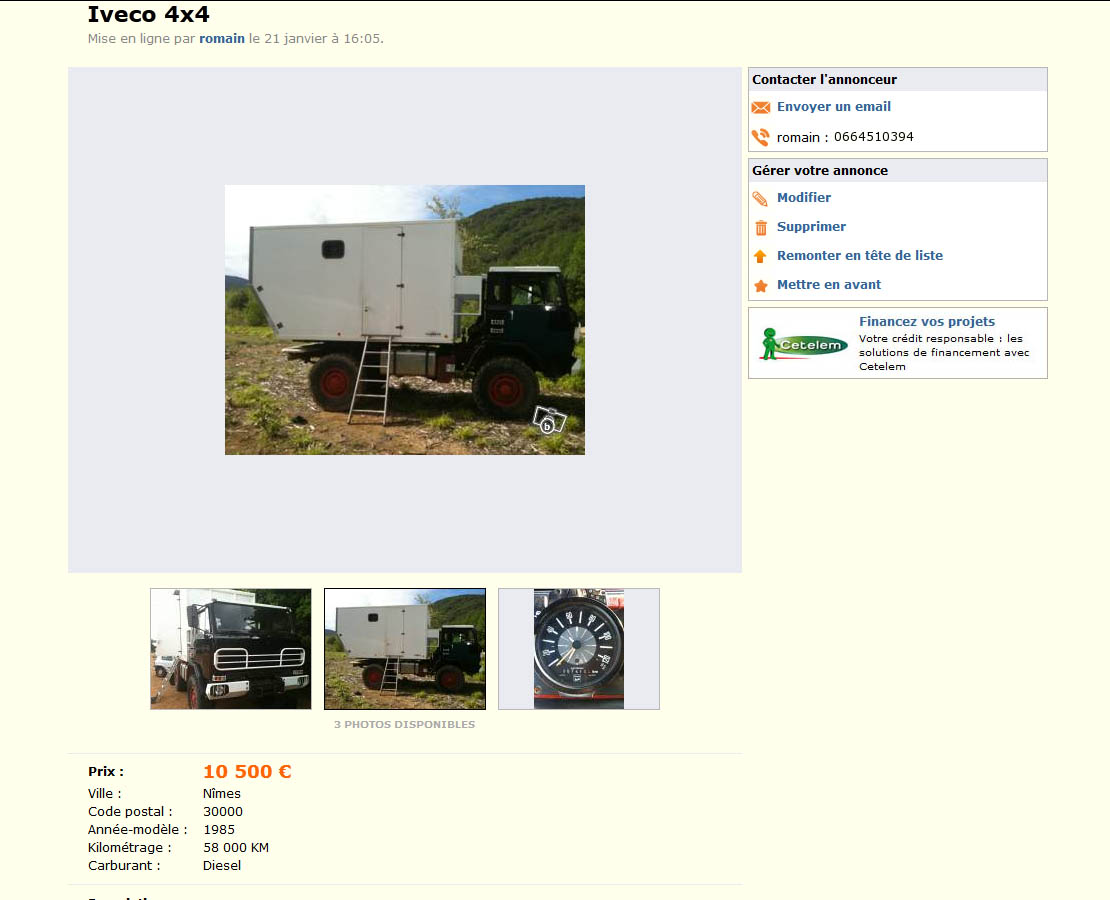Click the orange up arrow icon
The height and width of the screenshot is (900, 1110).
(x=760, y=256)
